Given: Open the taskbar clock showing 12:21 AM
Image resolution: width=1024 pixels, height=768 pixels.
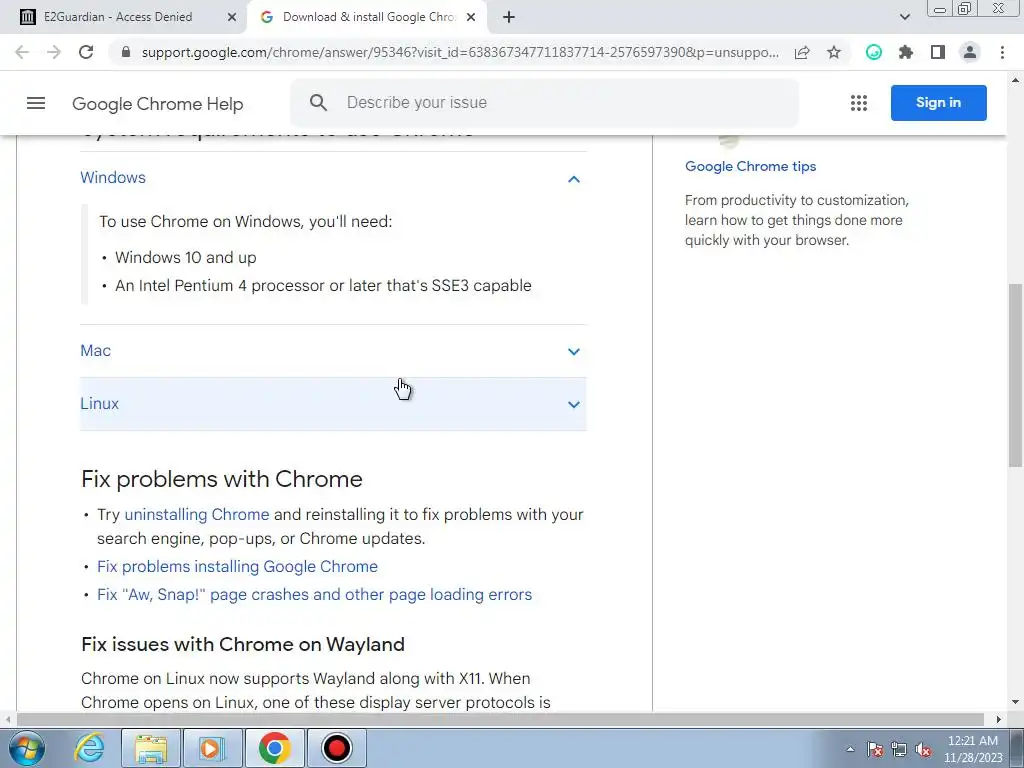Looking at the screenshot, I should [x=973, y=749].
